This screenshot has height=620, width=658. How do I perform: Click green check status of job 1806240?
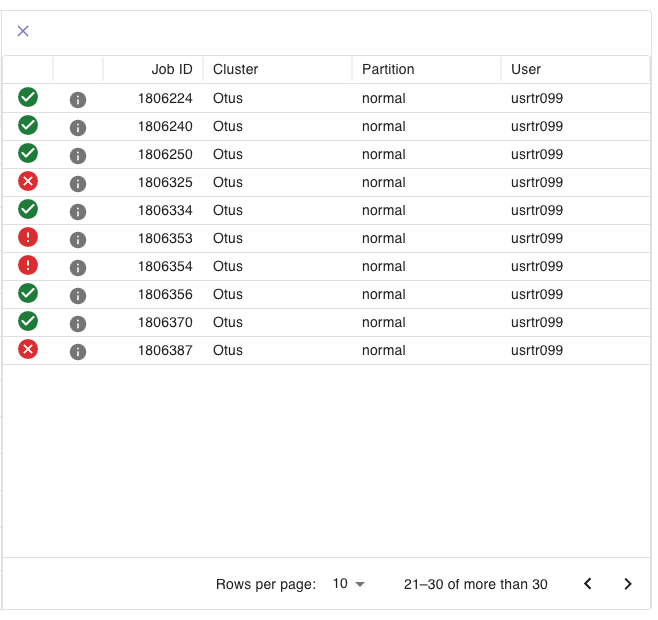tap(28, 125)
